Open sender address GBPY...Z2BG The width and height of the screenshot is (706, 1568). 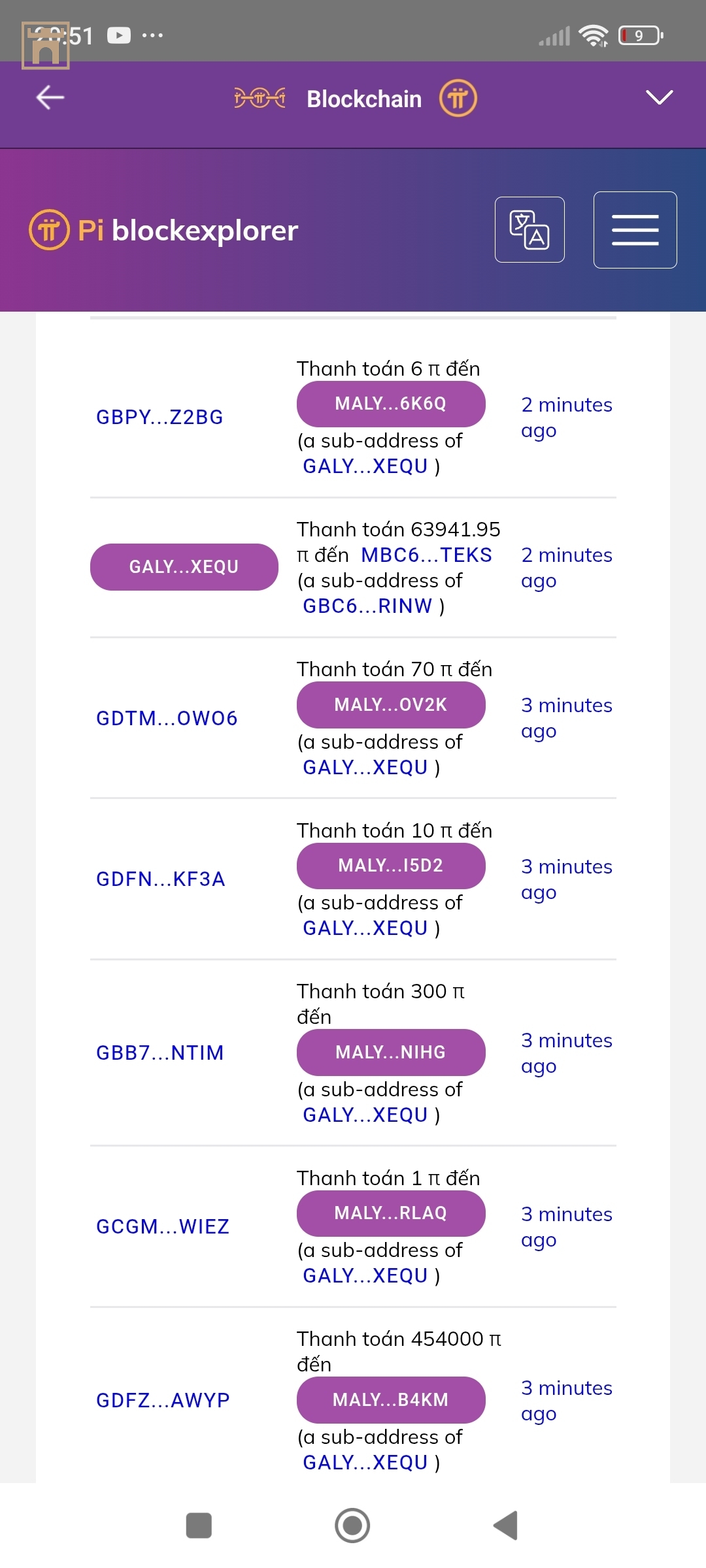(x=160, y=417)
